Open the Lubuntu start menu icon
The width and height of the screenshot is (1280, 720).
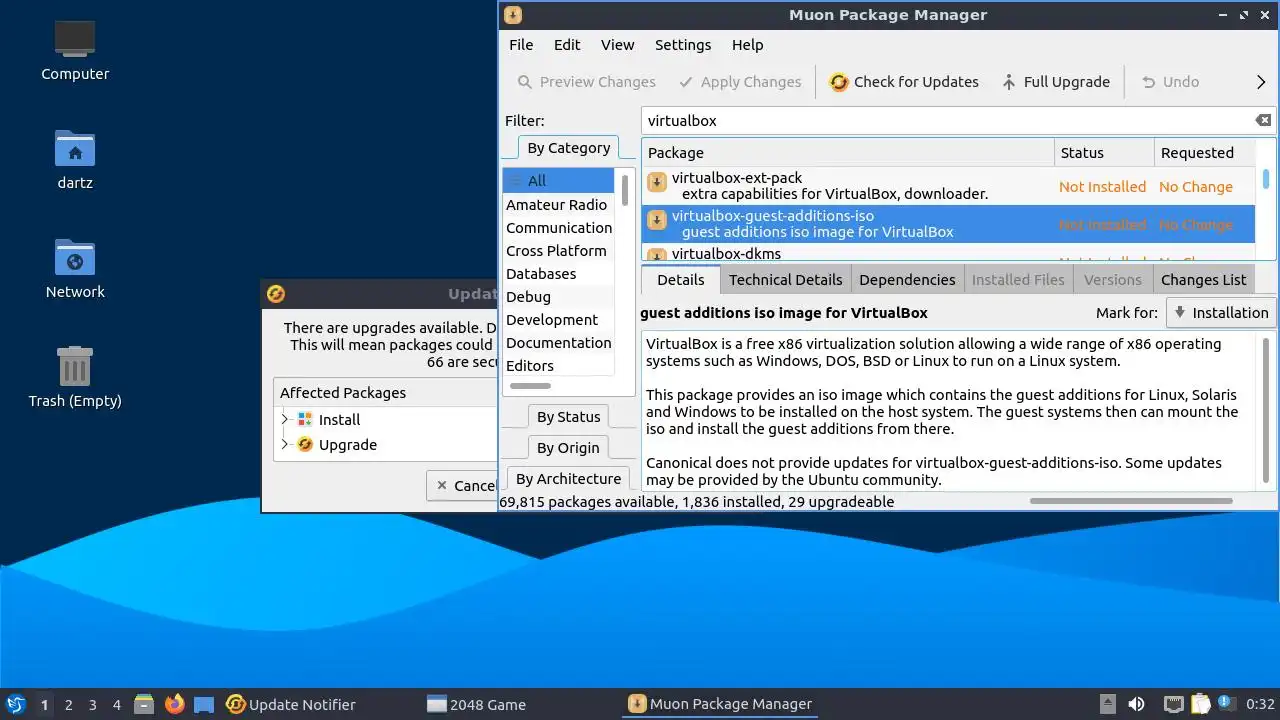click(15, 704)
